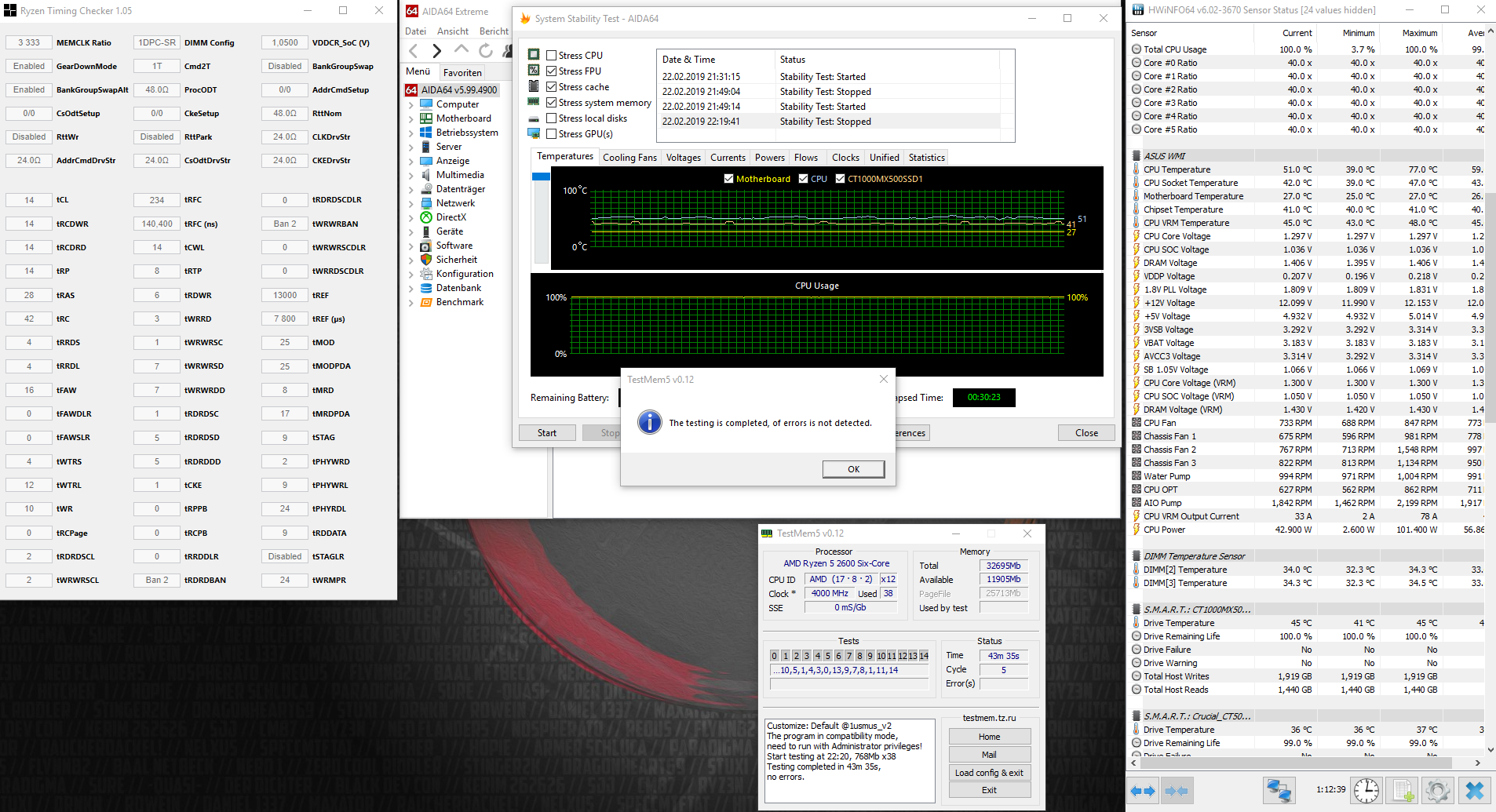Toggle CPU temperature graph checkbox
Screen dimensions: 1496x812
803,179
